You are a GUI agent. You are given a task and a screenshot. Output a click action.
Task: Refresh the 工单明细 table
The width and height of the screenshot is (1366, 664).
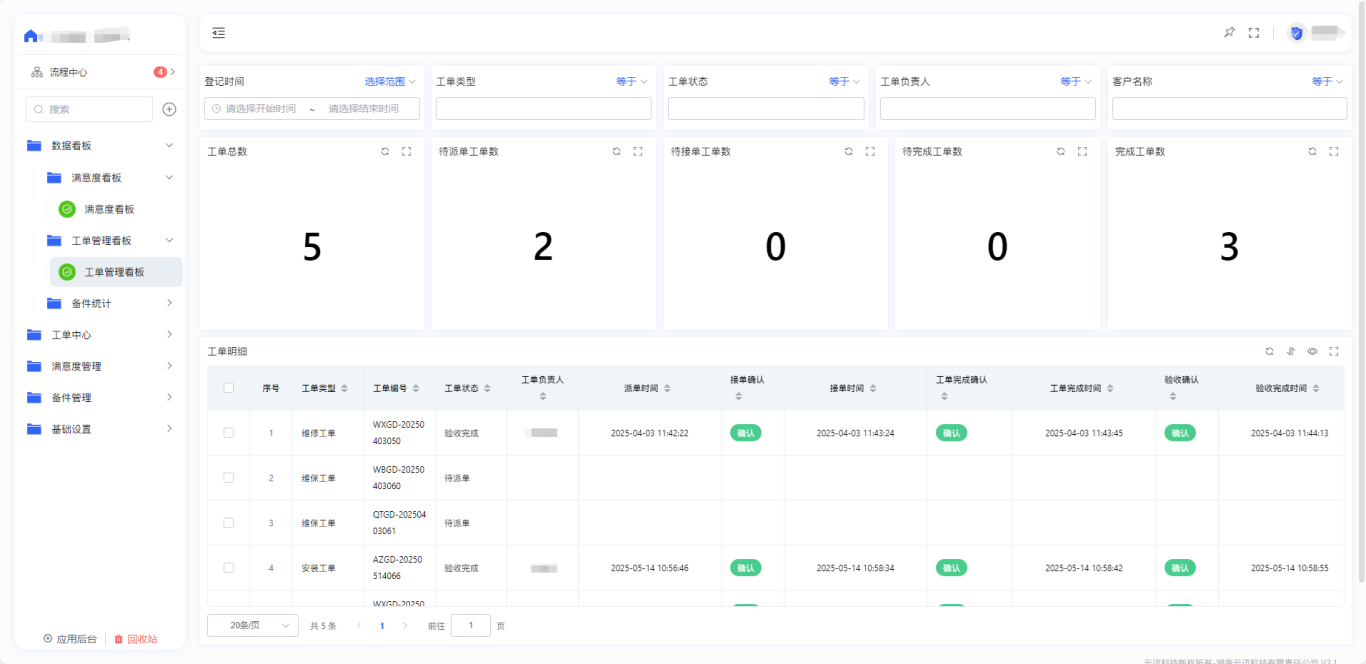[x=1269, y=351]
